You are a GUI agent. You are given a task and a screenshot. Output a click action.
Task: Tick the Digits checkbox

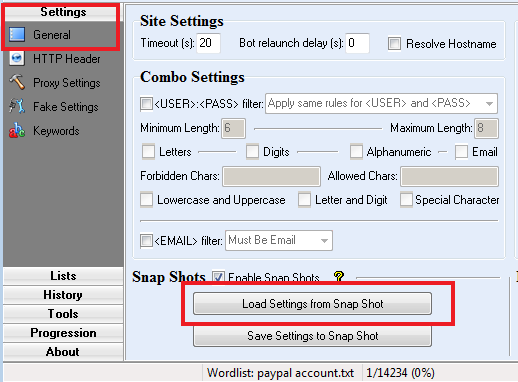[x=252, y=152]
